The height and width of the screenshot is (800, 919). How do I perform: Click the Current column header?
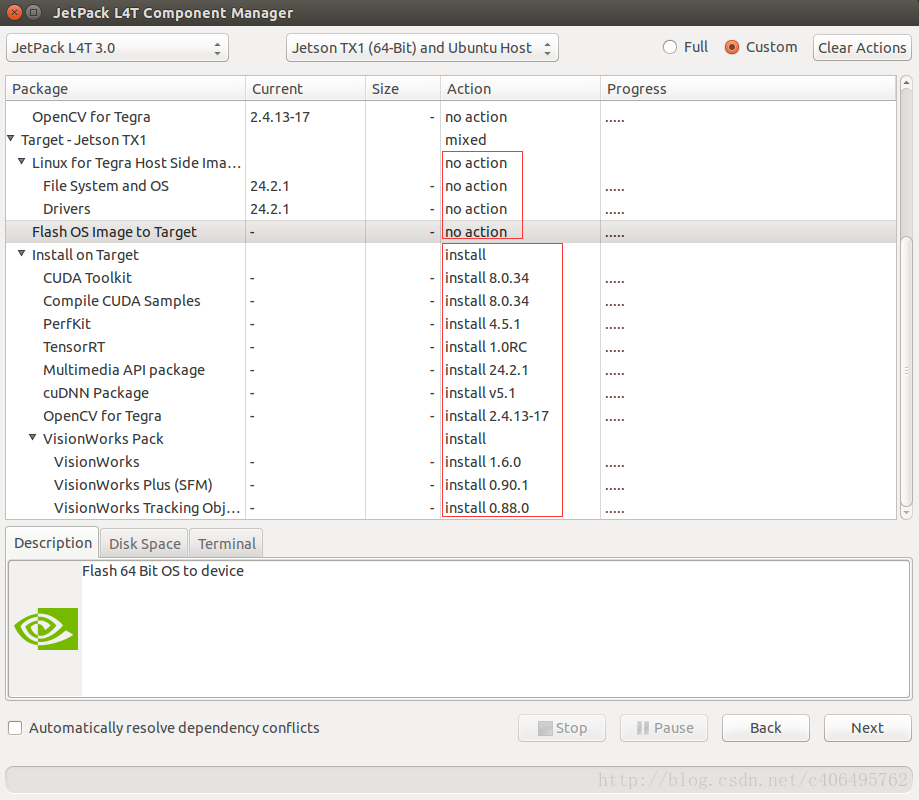tap(305, 89)
